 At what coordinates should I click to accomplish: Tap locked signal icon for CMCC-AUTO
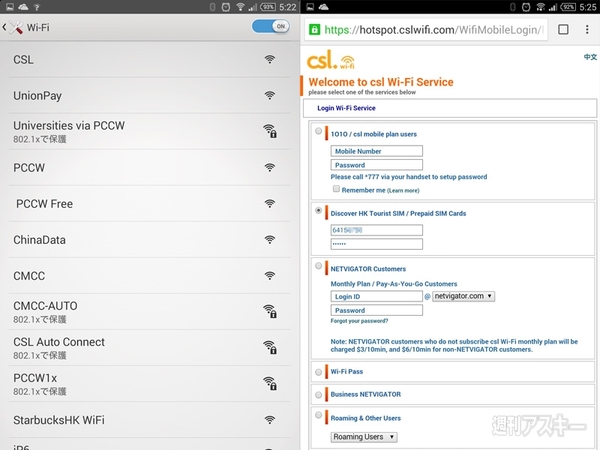coord(270,311)
